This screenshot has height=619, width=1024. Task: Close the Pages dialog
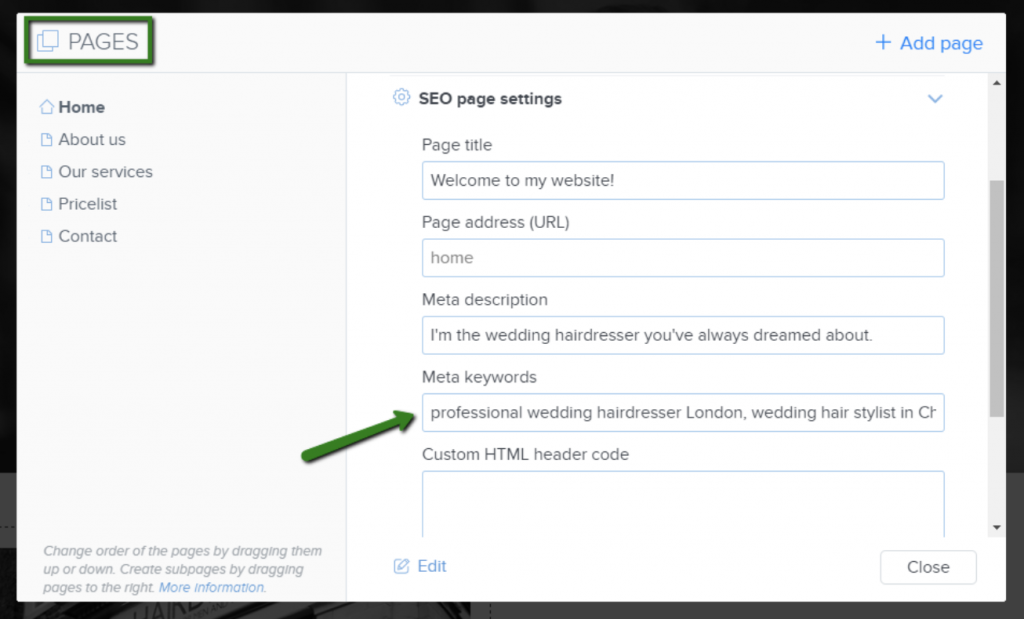tap(928, 567)
